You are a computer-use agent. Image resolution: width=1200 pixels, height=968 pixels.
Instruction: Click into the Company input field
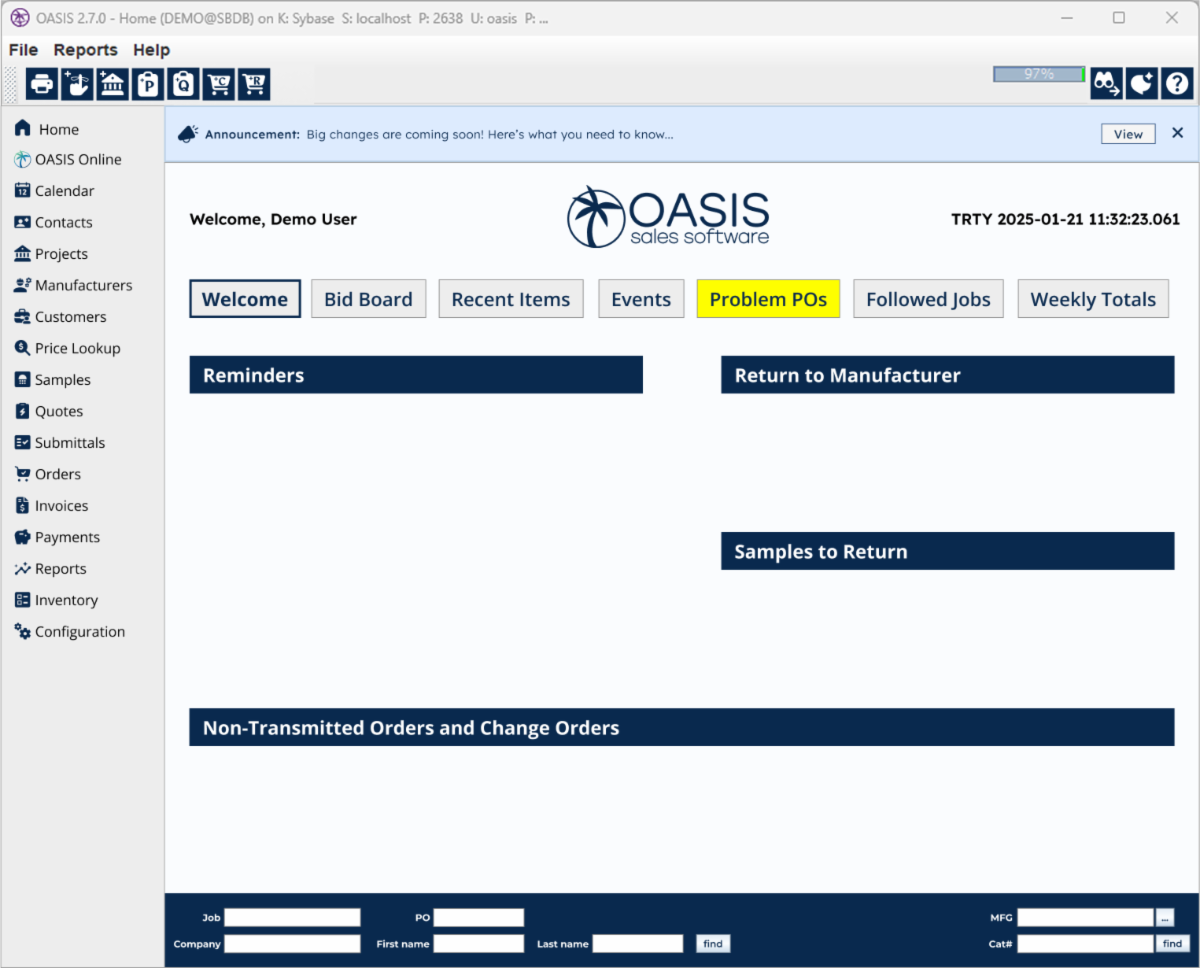point(292,944)
